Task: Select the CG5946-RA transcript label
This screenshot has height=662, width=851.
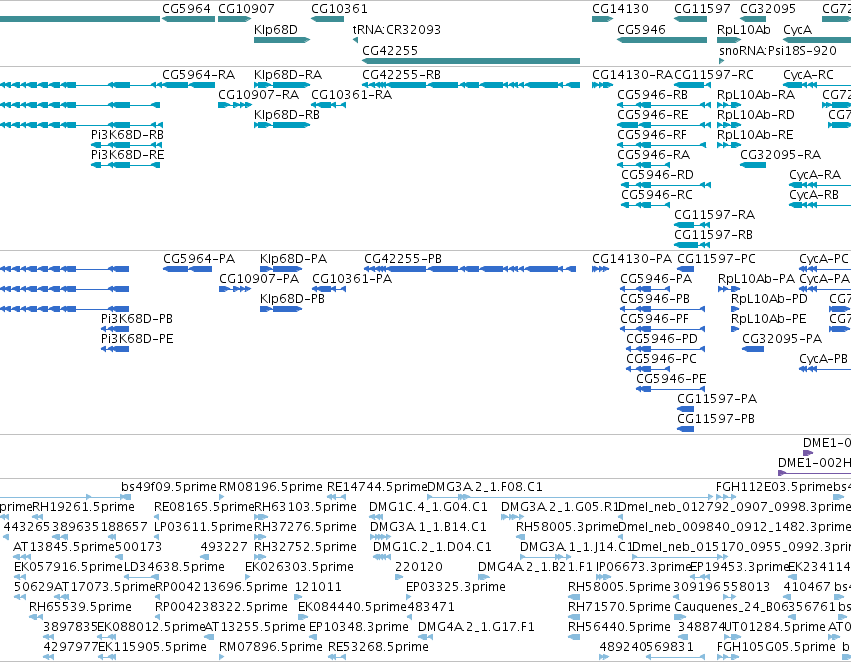Action: (x=653, y=155)
